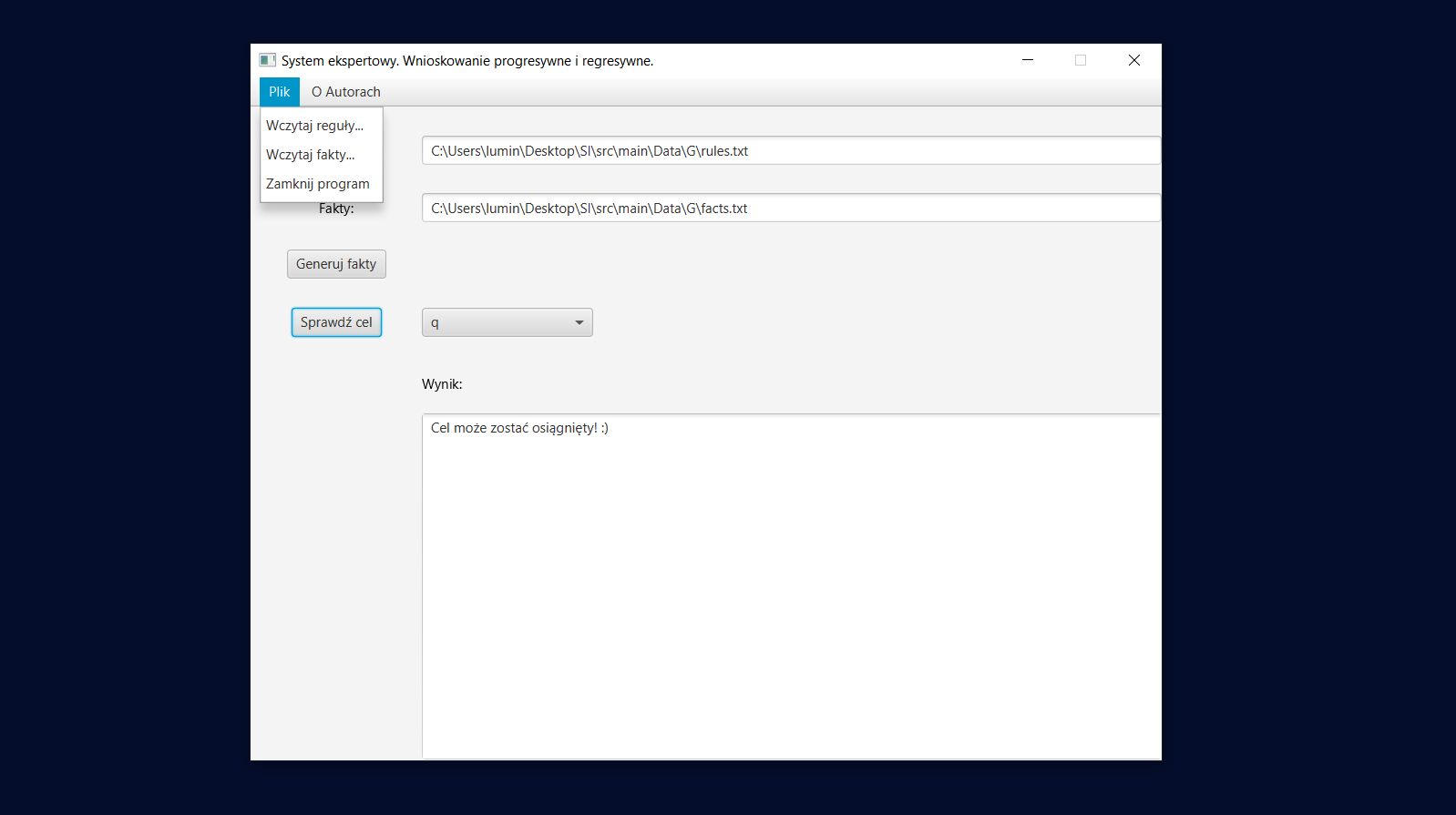1456x815 pixels.
Task: Click the Wynik: label
Action: point(442,384)
